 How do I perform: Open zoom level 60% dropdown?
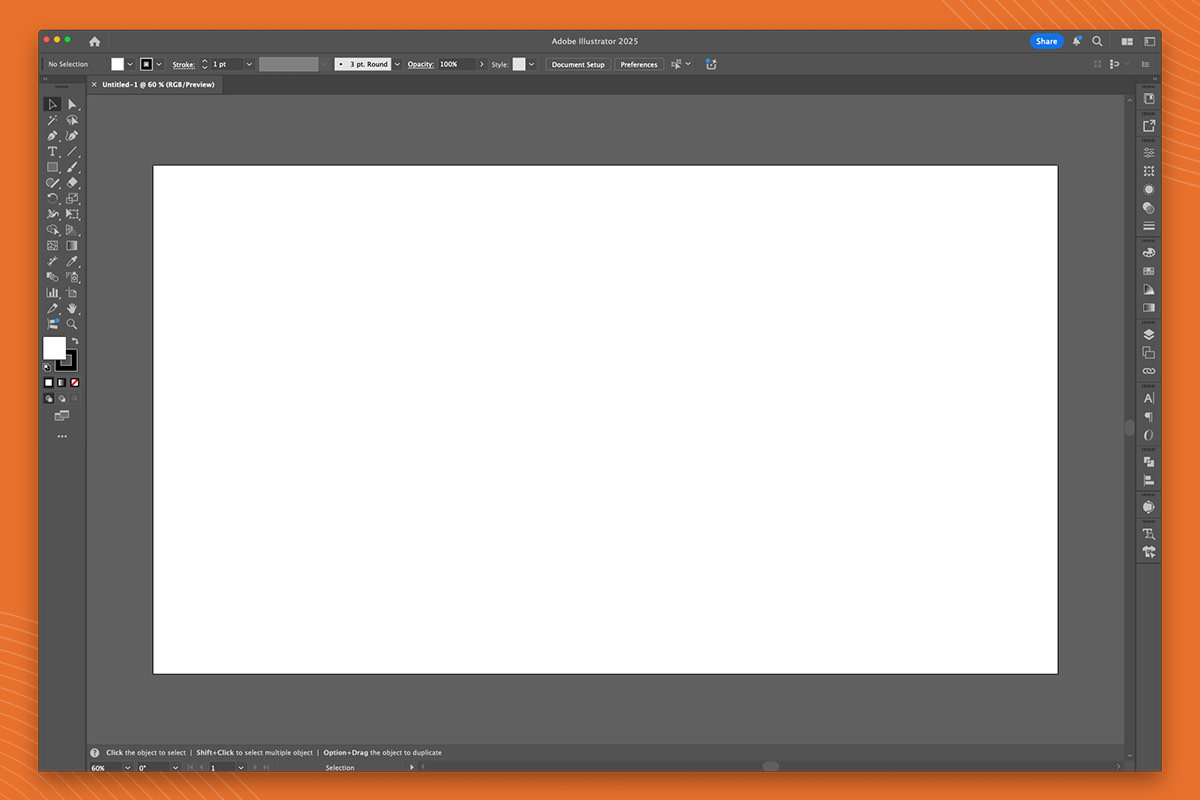(127, 767)
